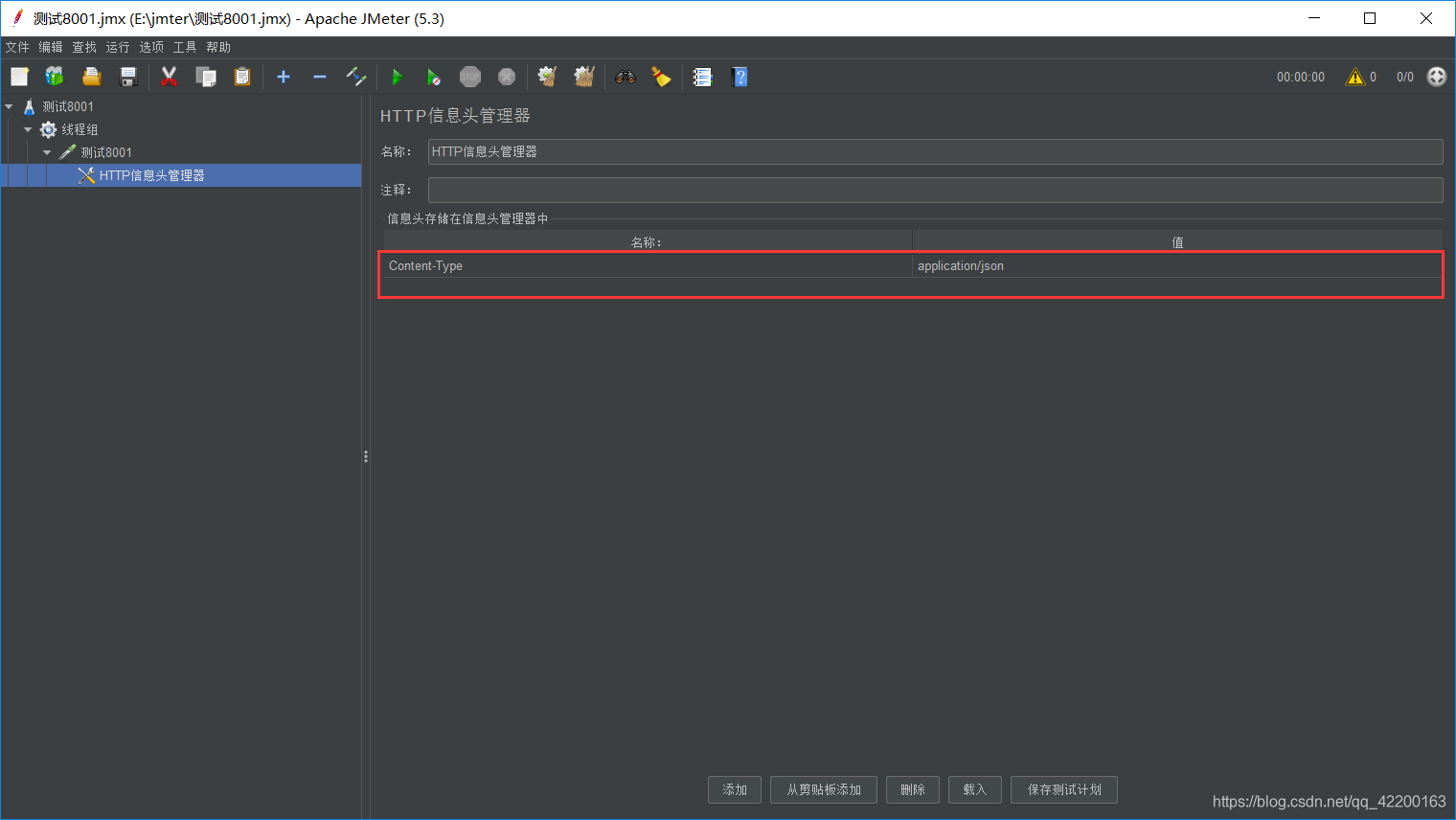Select the application/json value cell
Screen dimensions: 1456x820
[1177, 266]
